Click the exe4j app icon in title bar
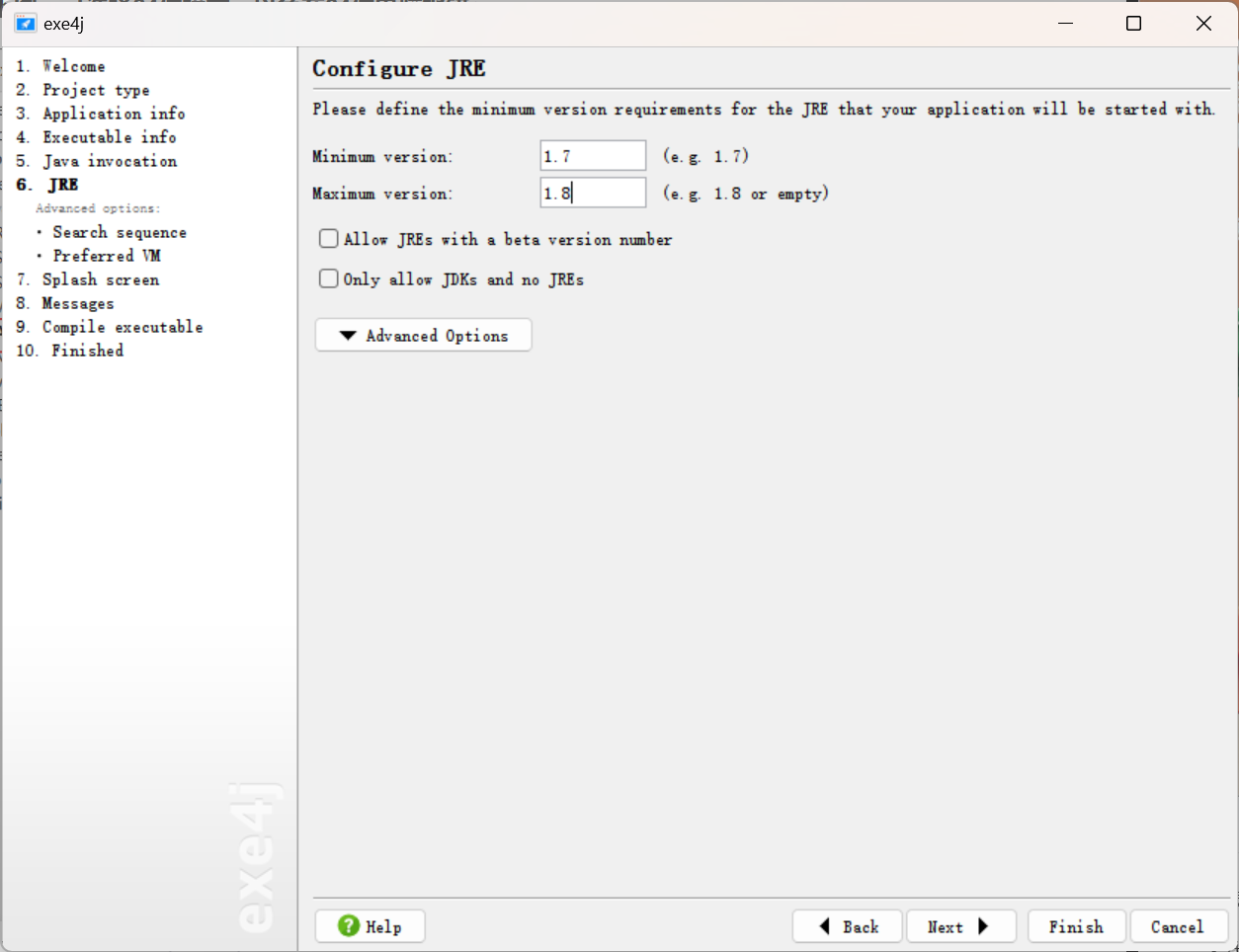 coord(26,24)
